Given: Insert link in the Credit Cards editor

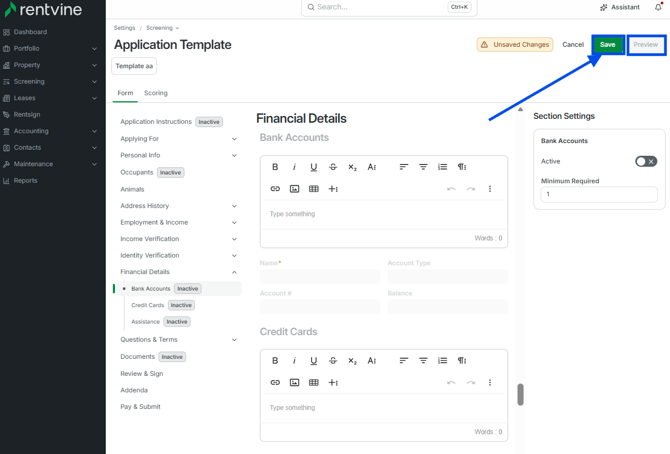Looking at the screenshot, I should coord(275,382).
